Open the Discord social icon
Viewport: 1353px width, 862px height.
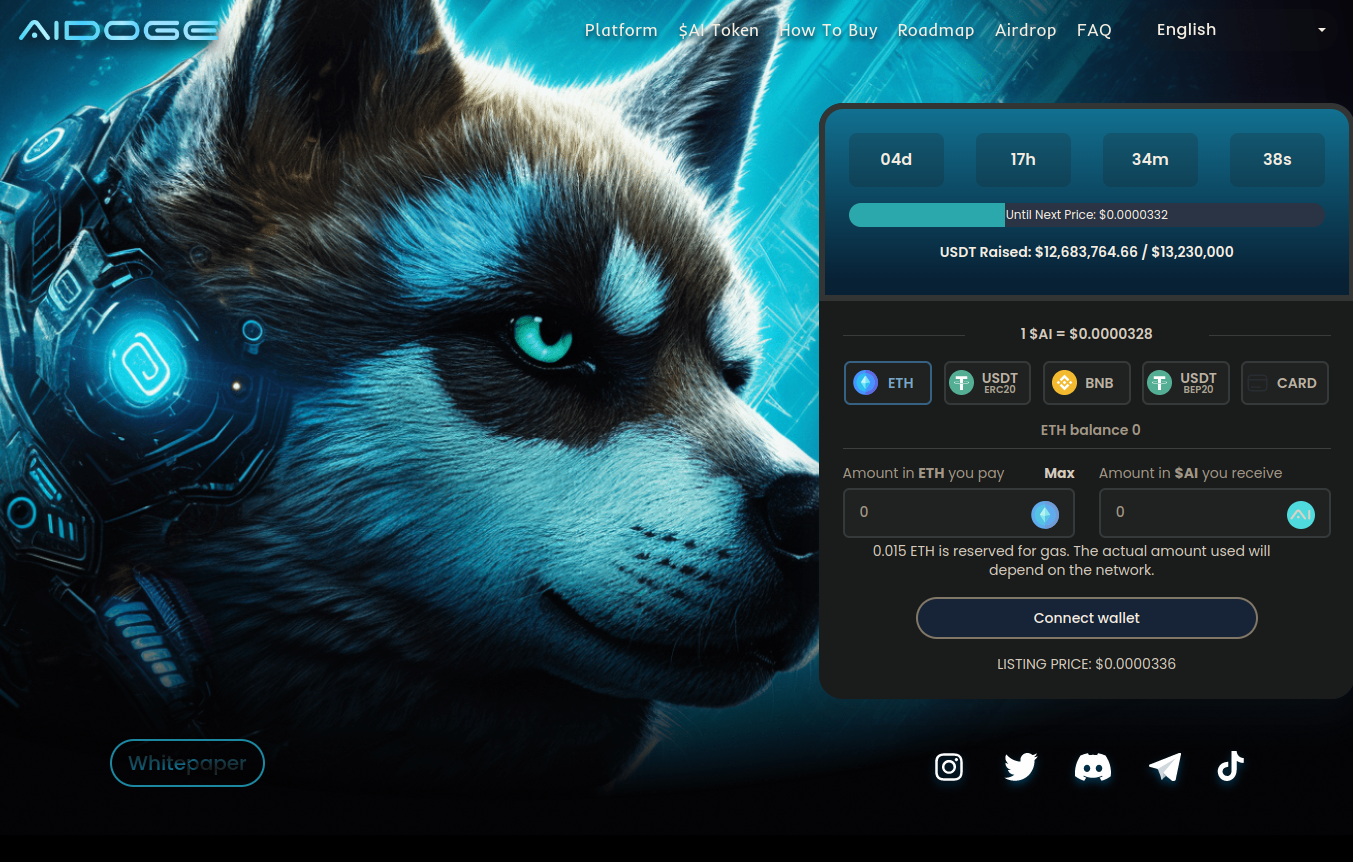pyautogui.click(x=1092, y=767)
